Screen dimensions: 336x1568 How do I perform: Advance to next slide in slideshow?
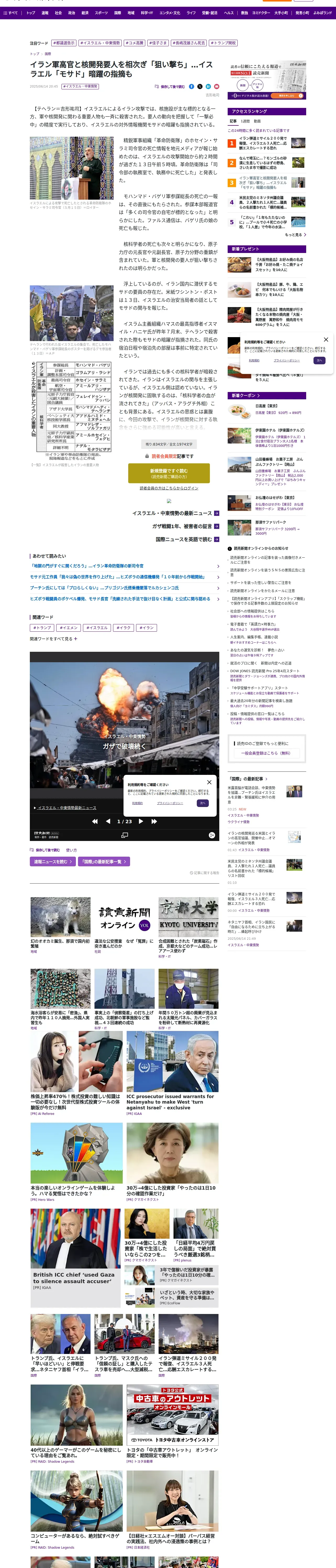pyautogui.click(x=141, y=821)
